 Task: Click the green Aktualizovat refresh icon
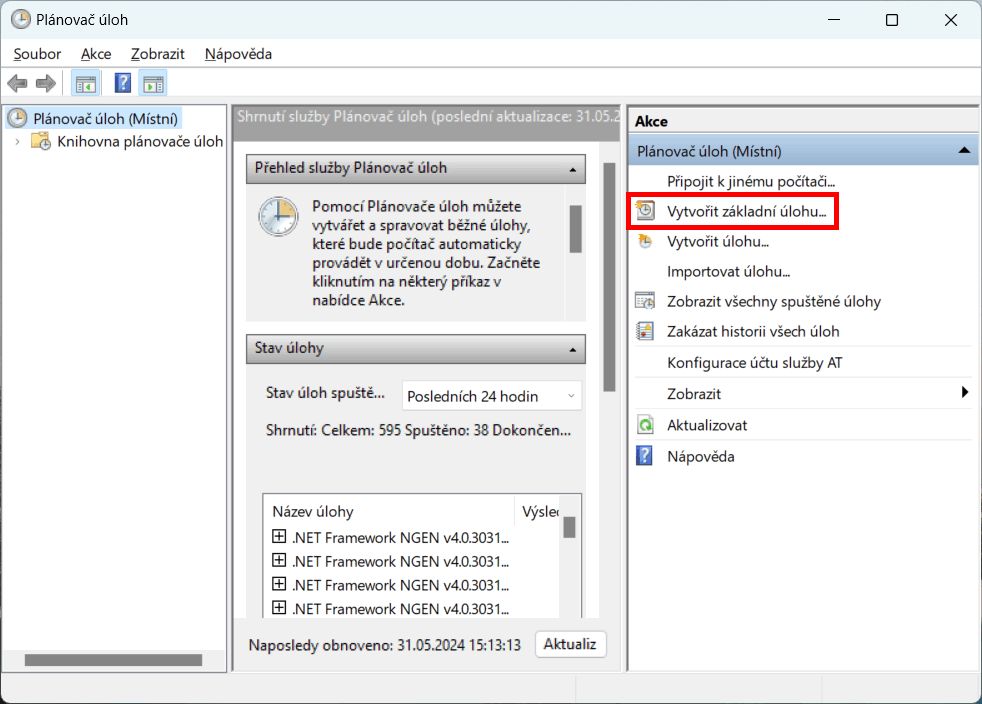646,426
